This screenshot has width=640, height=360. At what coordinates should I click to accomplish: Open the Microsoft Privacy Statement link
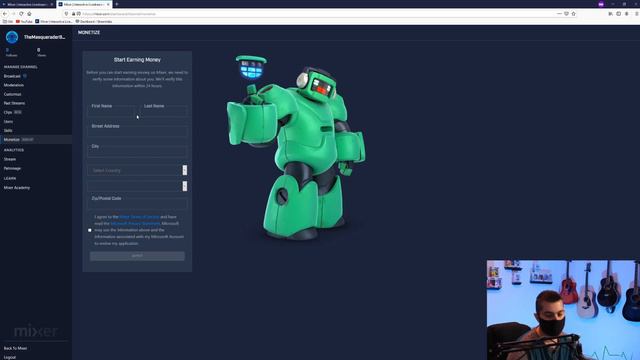(135, 223)
